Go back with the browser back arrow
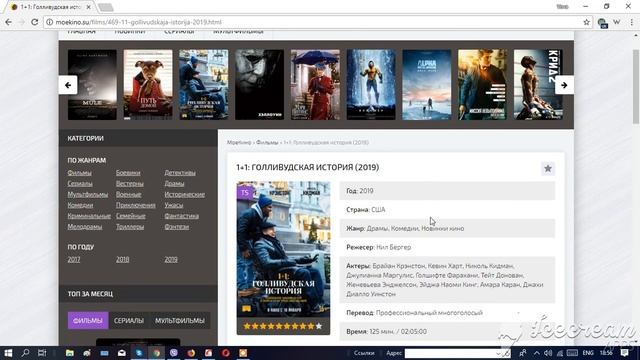 click(x=8, y=22)
